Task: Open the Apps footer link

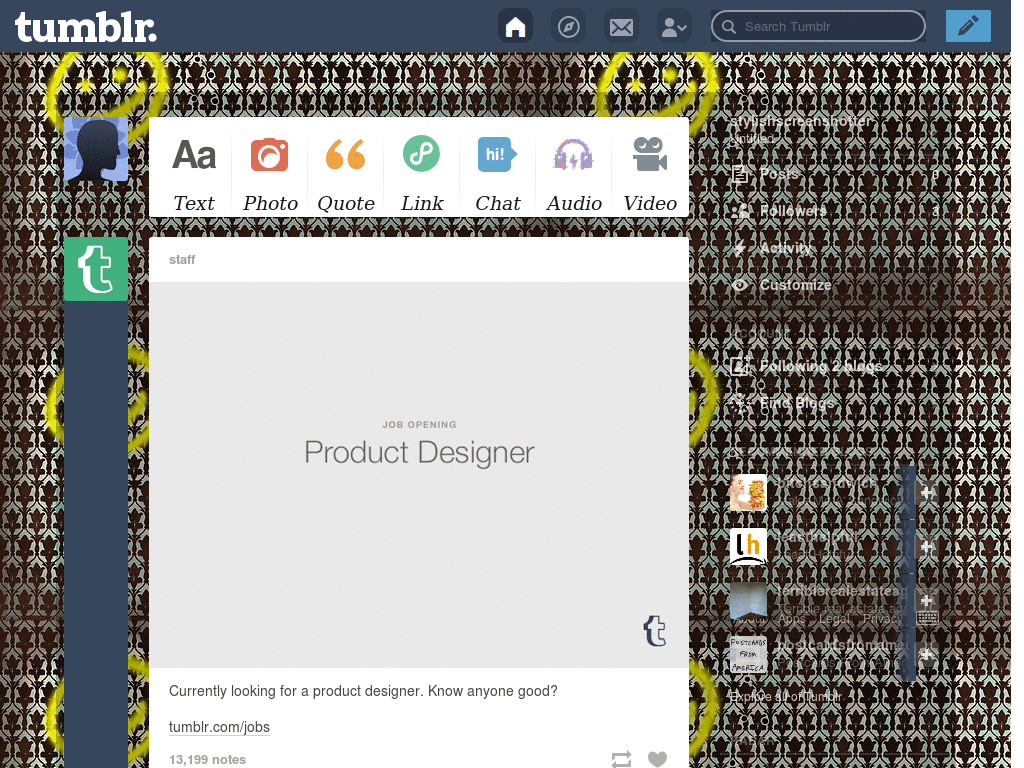Action: pyautogui.click(x=792, y=618)
